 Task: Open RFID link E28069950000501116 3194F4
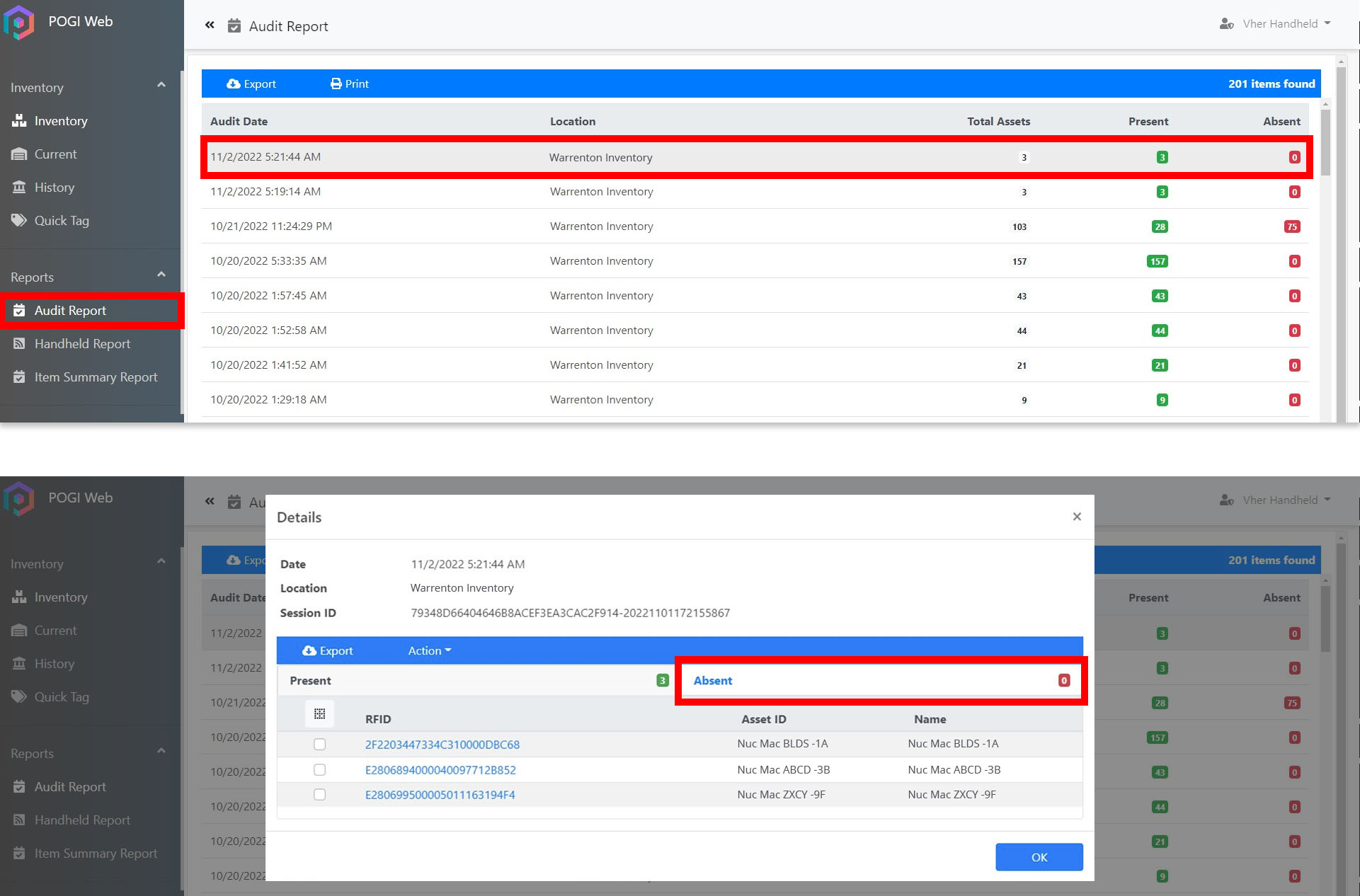[440, 795]
